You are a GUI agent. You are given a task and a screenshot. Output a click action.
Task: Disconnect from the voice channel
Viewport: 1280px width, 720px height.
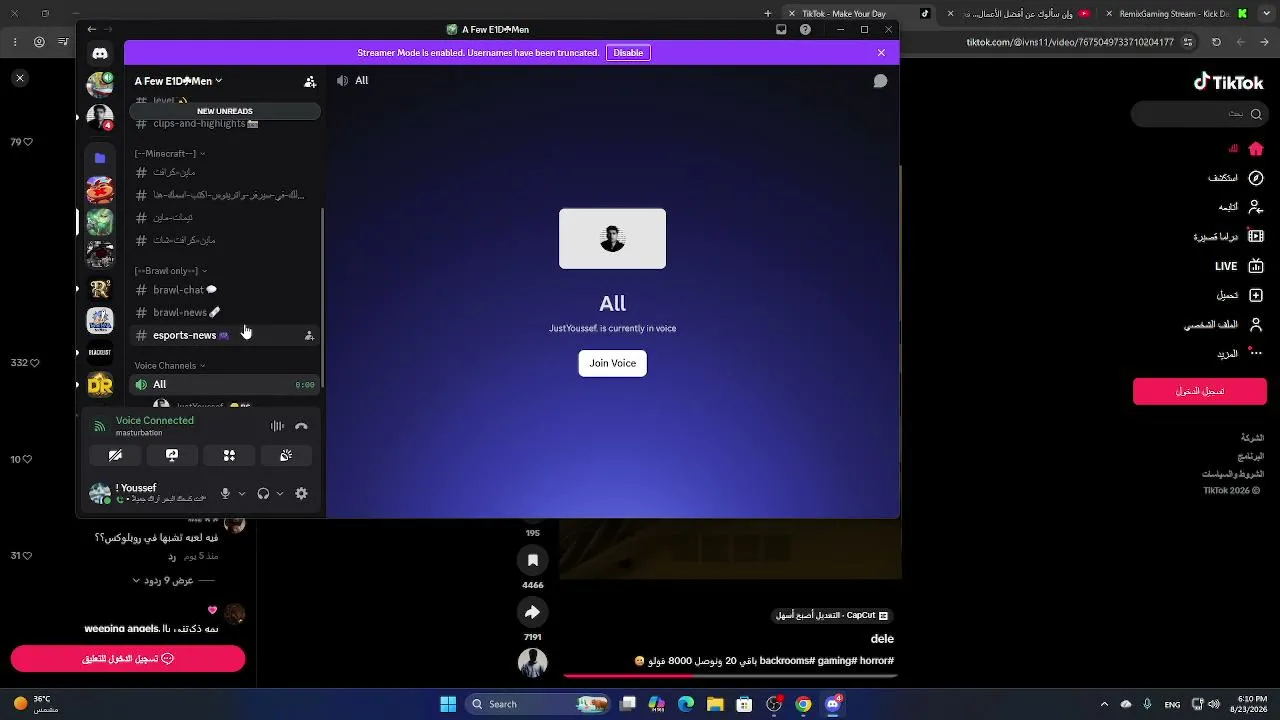tap(301, 427)
